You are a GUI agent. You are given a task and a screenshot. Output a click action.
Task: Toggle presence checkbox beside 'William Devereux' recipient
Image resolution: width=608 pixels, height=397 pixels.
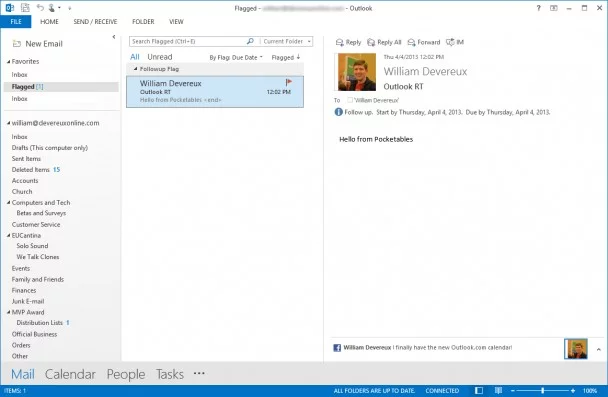(x=349, y=100)
